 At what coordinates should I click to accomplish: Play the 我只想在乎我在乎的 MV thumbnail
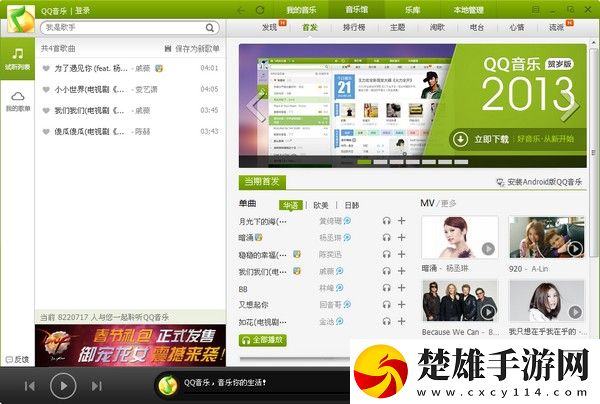coord(547,301)
